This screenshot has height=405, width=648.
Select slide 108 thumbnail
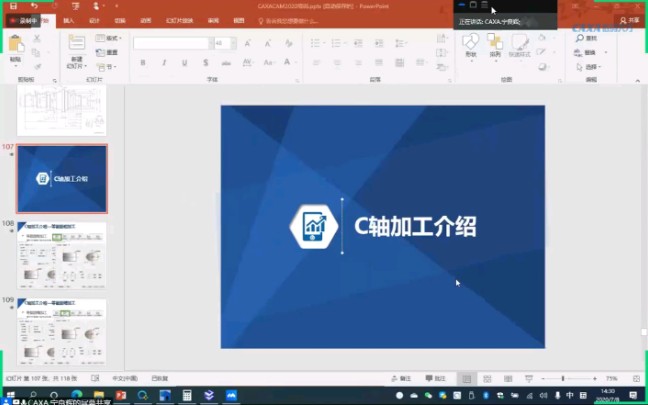pyautogui.click(x=62, y=255)
